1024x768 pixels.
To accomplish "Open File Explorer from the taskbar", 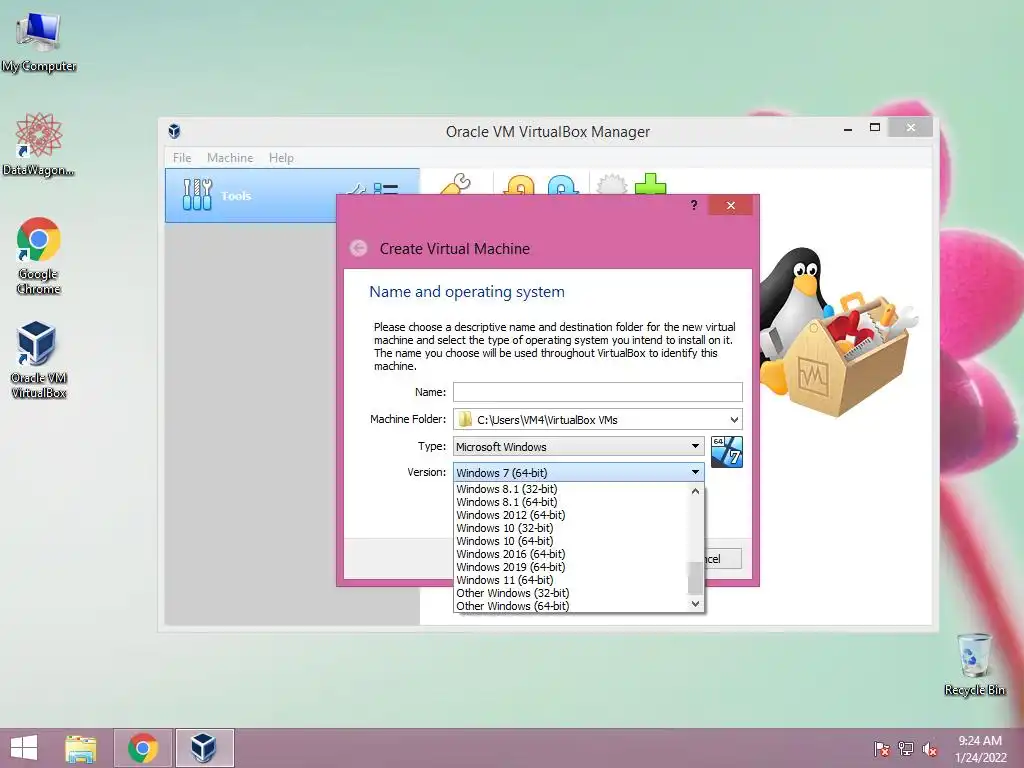I will click(x=81, y=748).
